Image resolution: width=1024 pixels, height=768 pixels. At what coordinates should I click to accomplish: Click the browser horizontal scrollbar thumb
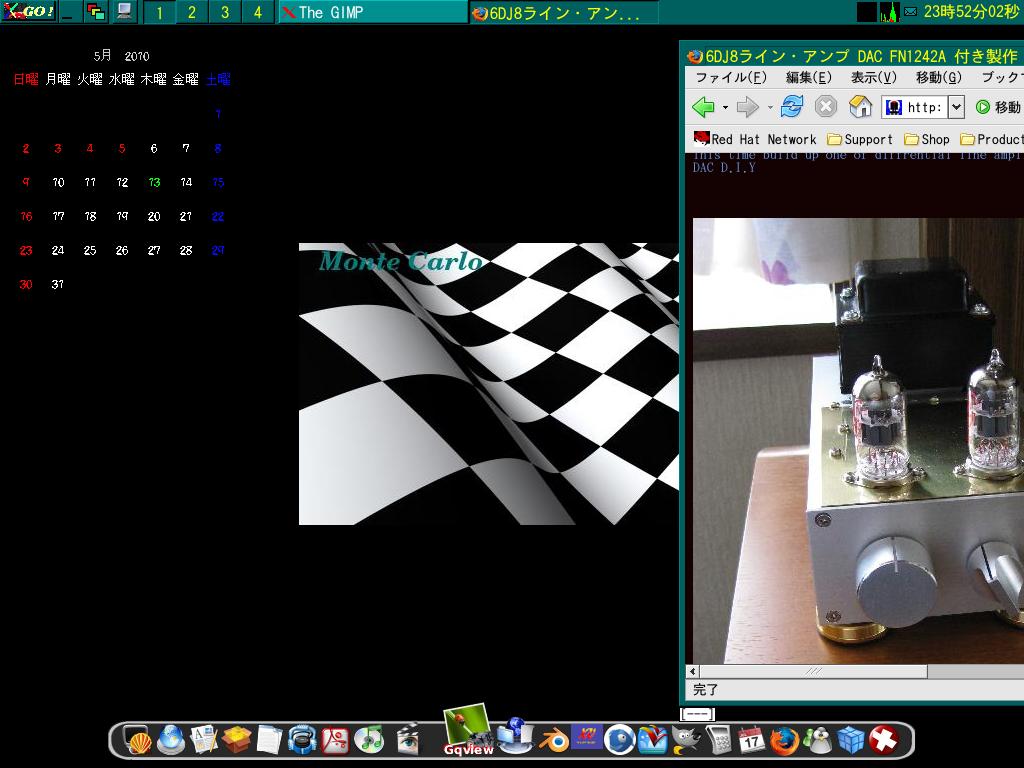coord(812,671)
